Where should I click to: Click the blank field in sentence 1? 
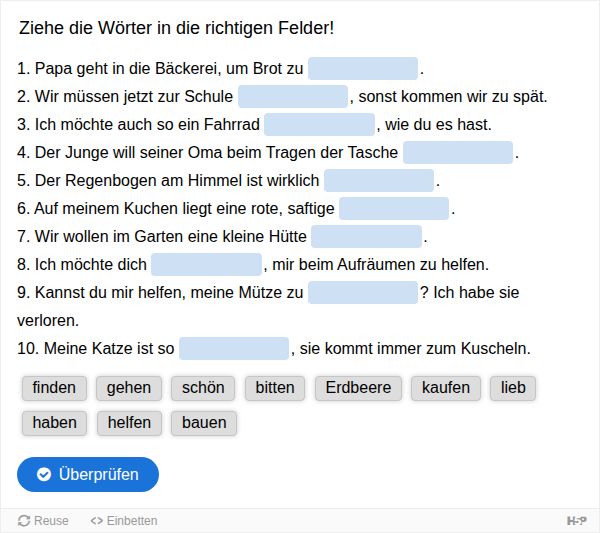363,69
